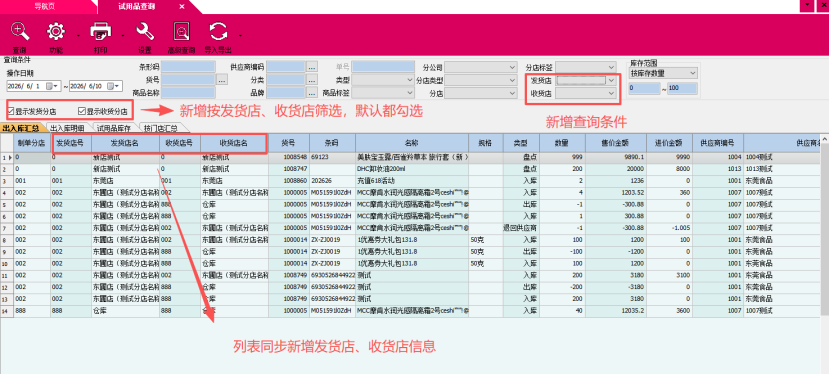Click the 查询 magnifier toolbar icon

(20, 32)
